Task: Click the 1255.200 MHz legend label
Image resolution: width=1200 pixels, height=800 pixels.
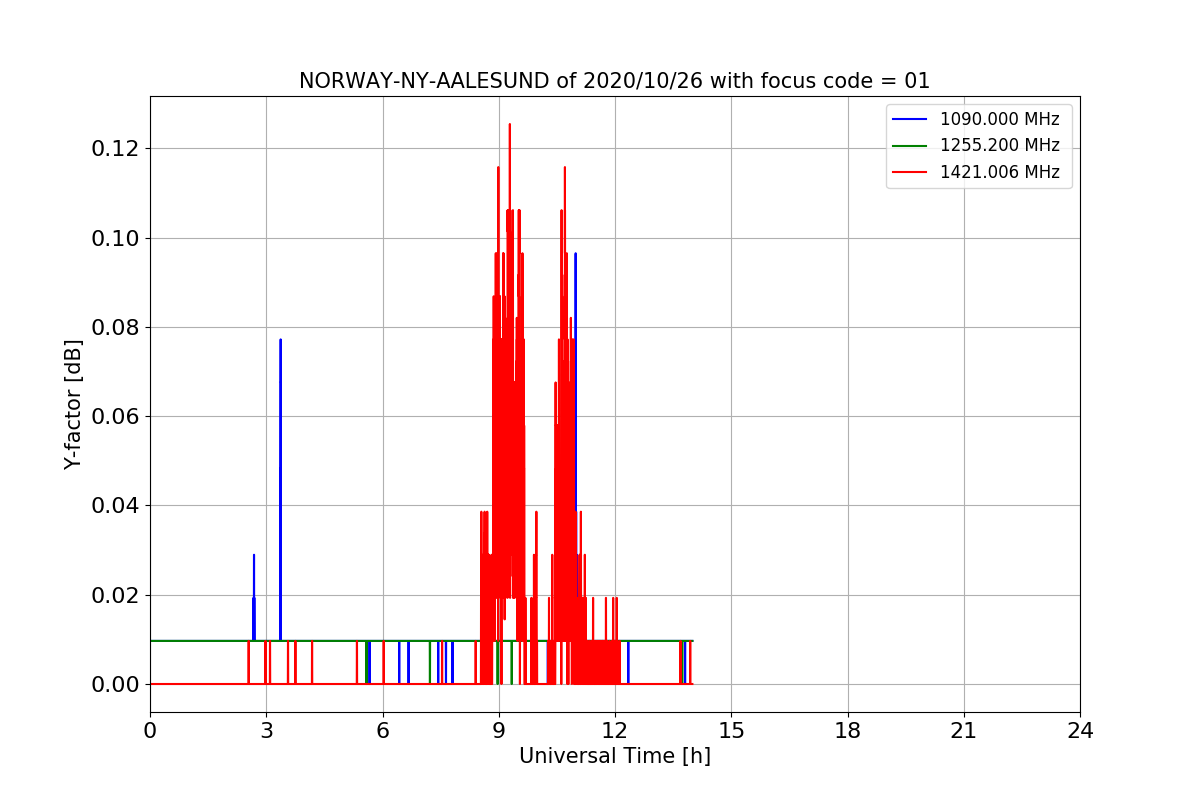Action: coord(999,145)
